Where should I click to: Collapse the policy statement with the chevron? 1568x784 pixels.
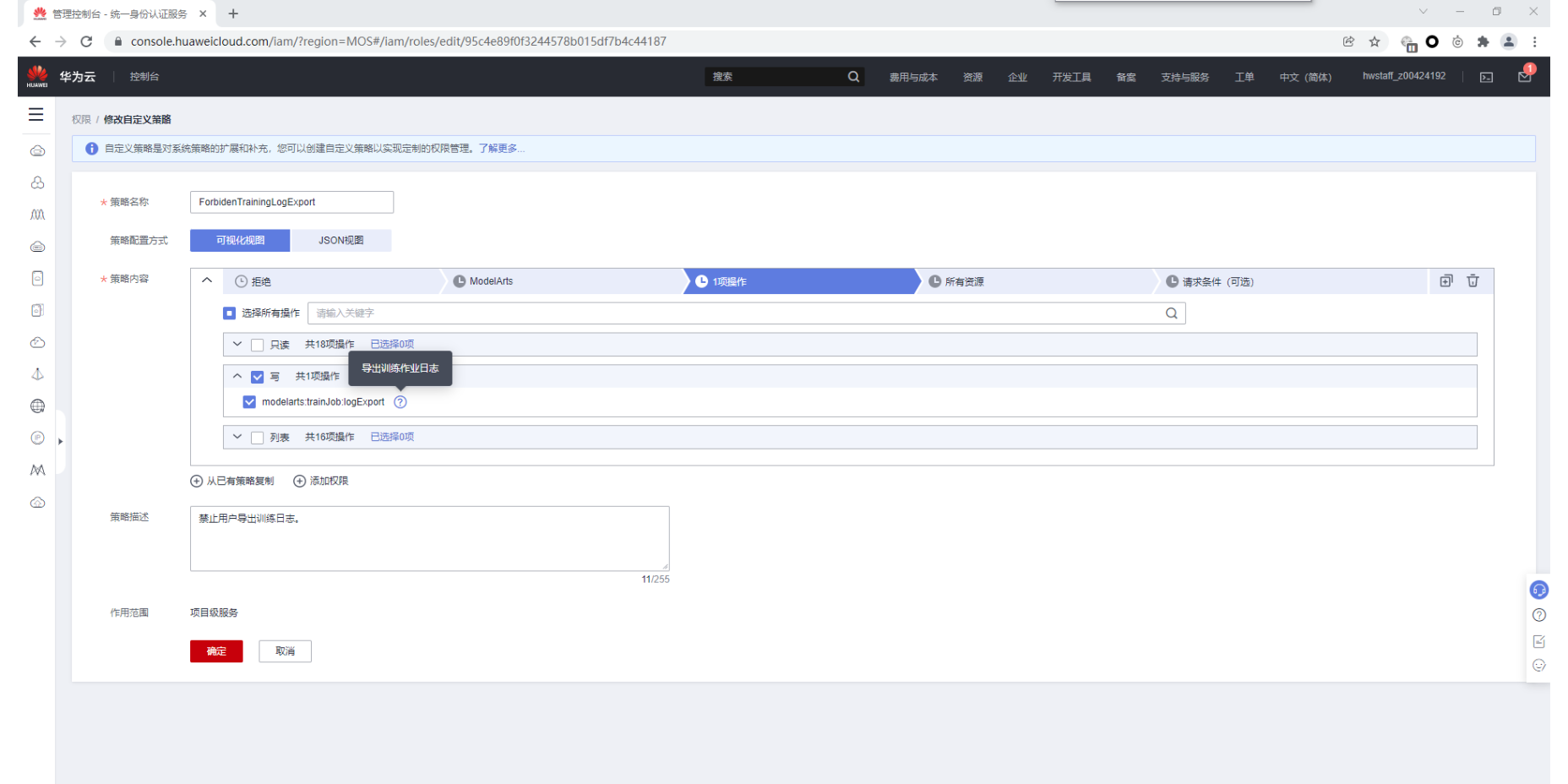coord(207,280)
